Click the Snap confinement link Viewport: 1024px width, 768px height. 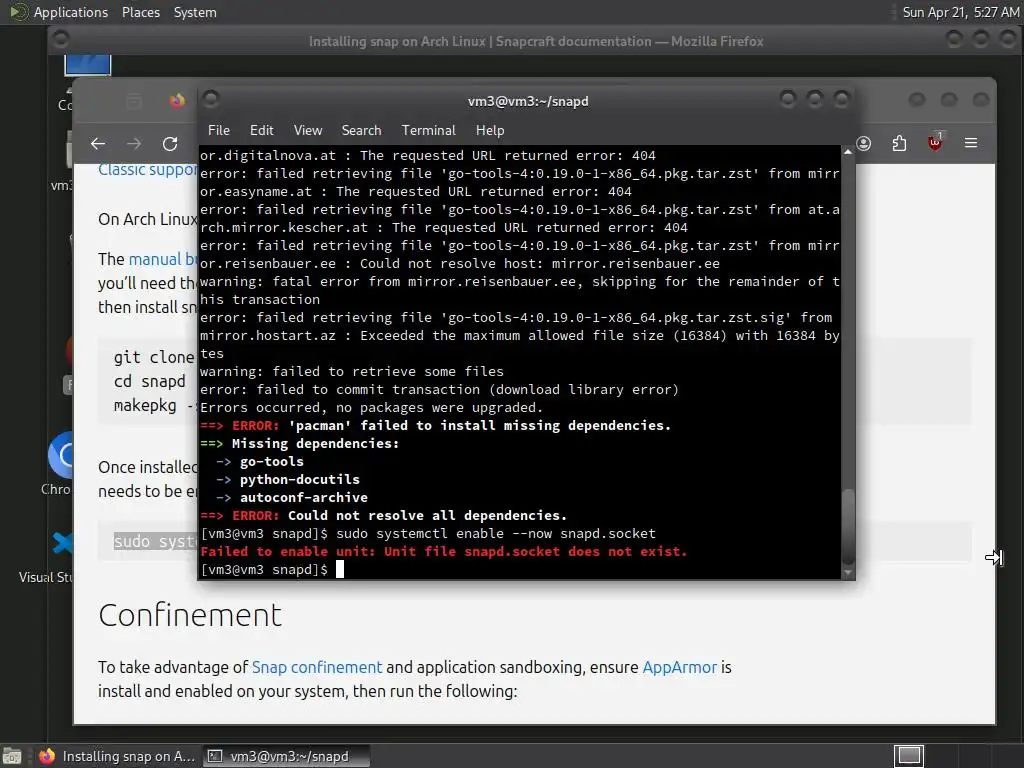point(317,667)
